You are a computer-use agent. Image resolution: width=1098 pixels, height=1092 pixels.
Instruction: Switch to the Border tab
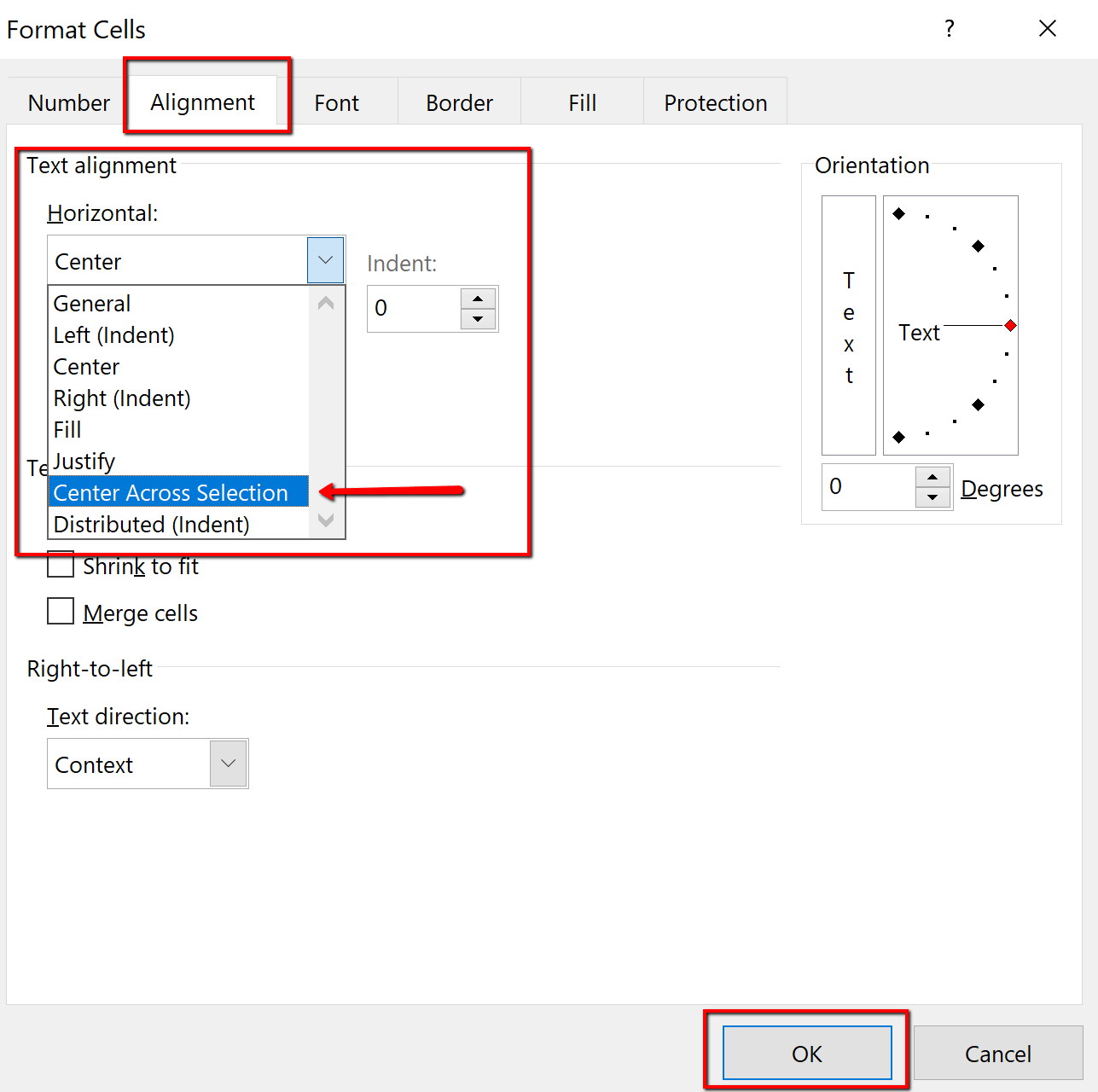tap(459, 102)
